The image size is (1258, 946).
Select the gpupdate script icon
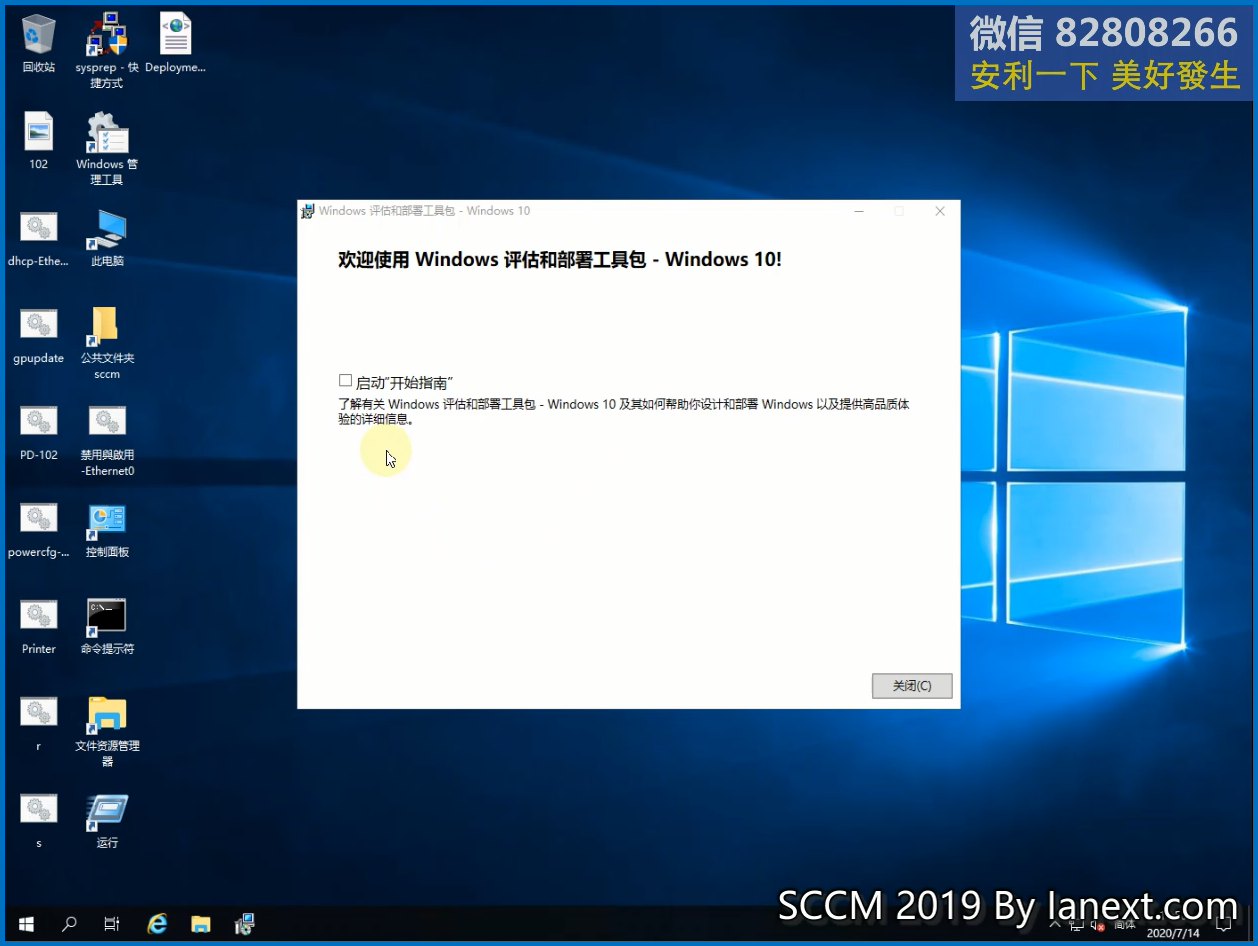click(39, 335)
